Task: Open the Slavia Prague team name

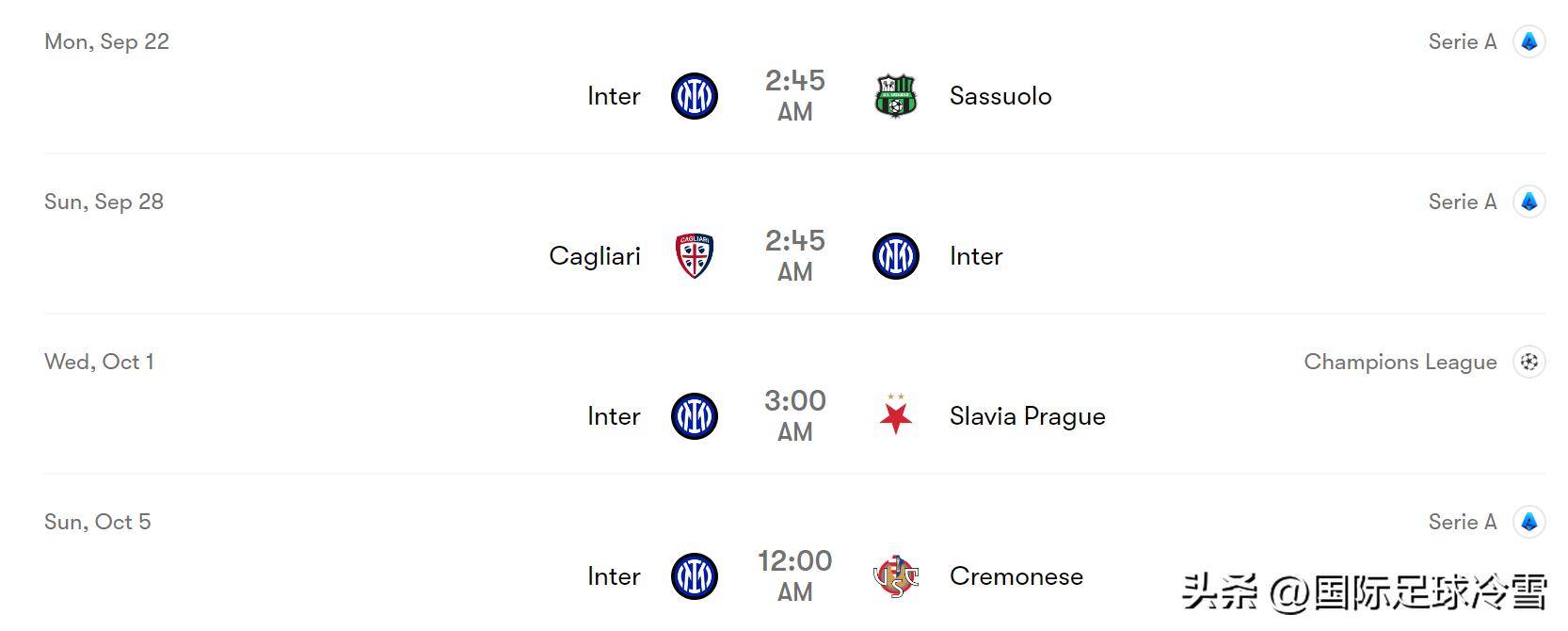Action: 1027,416
